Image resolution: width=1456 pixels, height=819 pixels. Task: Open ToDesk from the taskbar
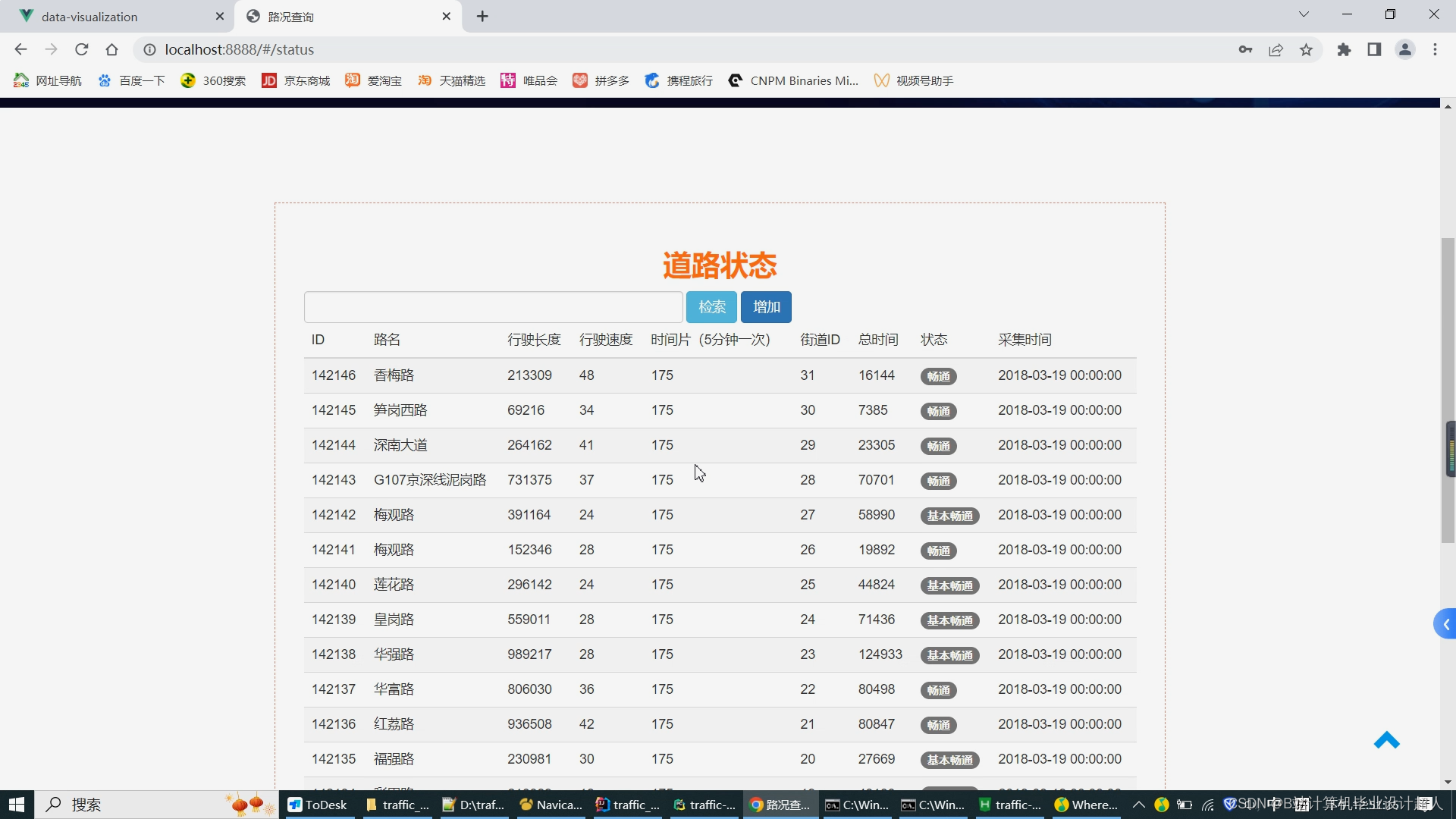[x=318, y=805]
